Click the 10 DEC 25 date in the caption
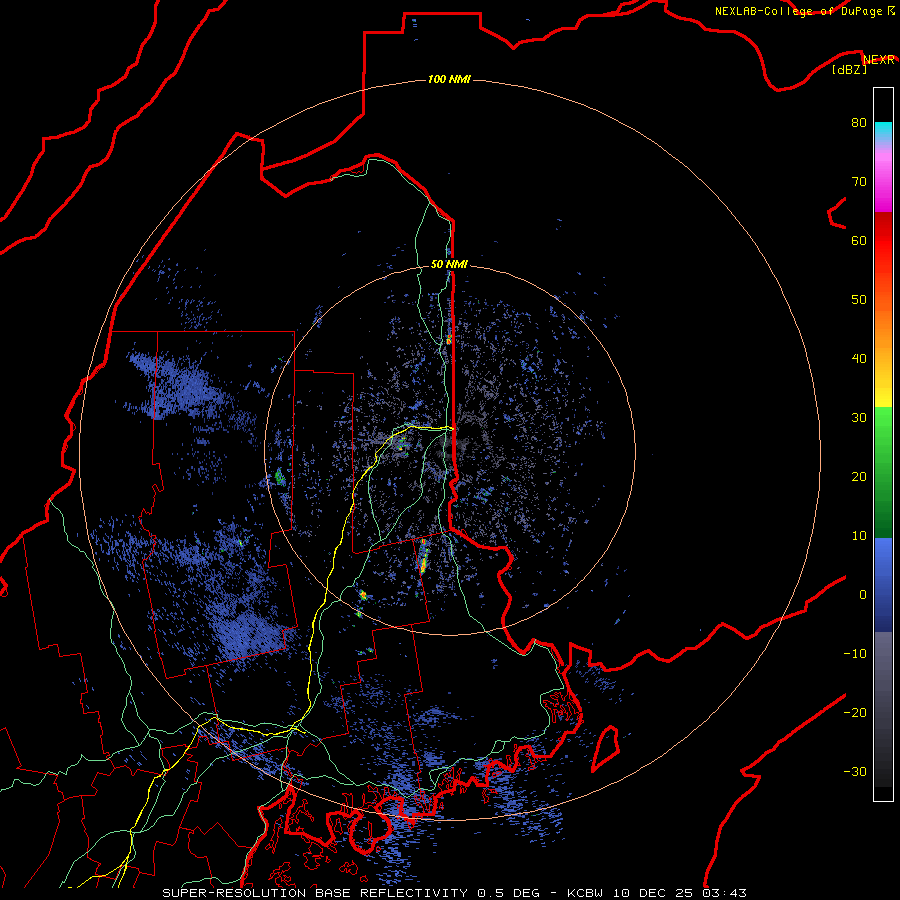Screen dimensions: 900x900 [x=653, y=893]
